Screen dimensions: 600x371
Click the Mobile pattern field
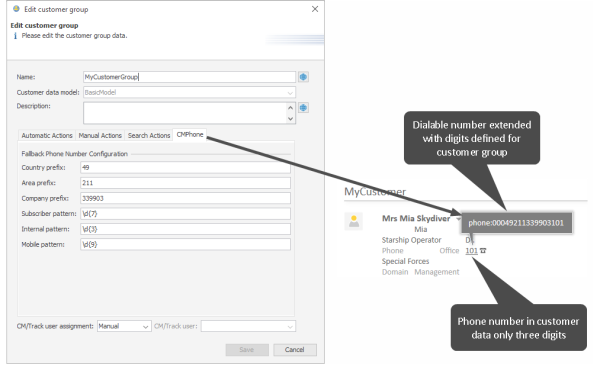(186, 244)
